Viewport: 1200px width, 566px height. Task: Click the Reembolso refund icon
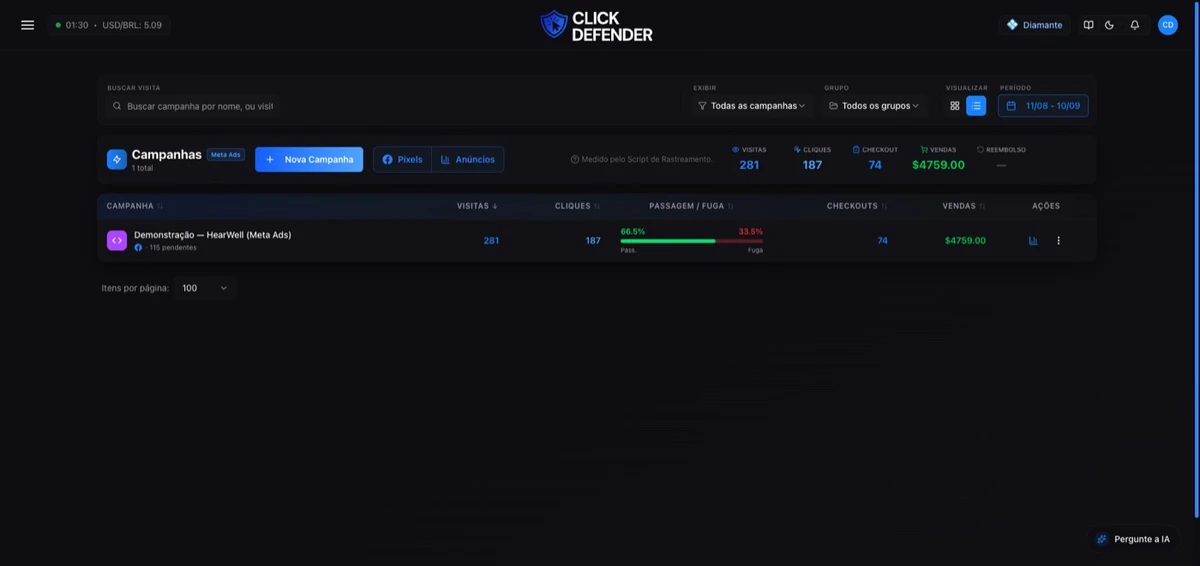point(980,150)
